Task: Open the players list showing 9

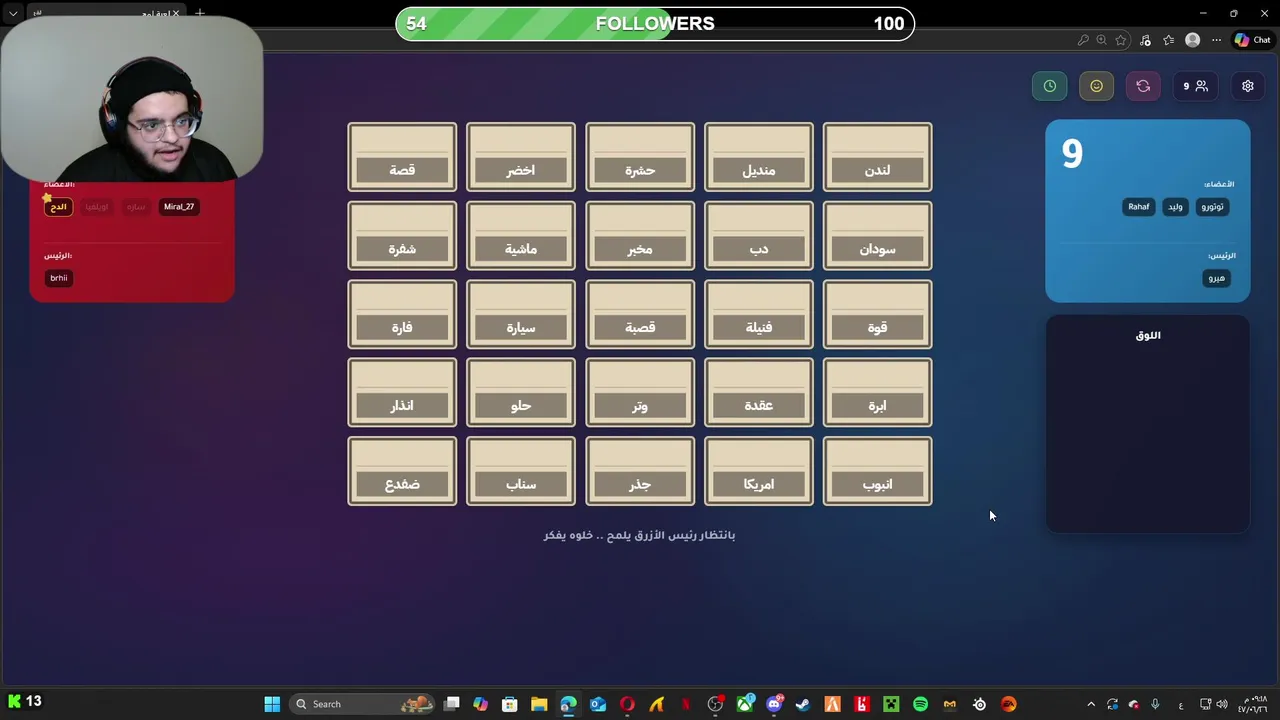Action: click(1195, 86)
